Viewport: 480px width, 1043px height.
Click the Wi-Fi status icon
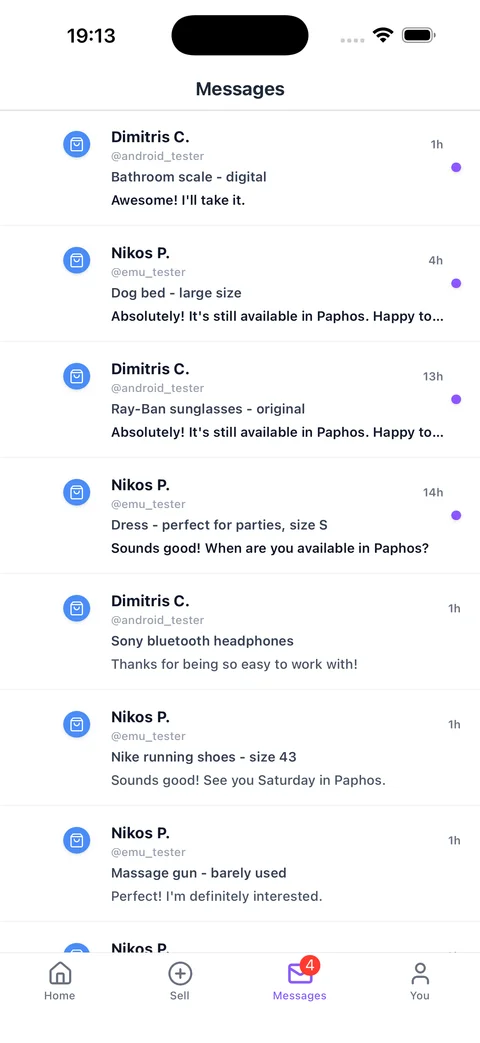click(x=383, y=35)
